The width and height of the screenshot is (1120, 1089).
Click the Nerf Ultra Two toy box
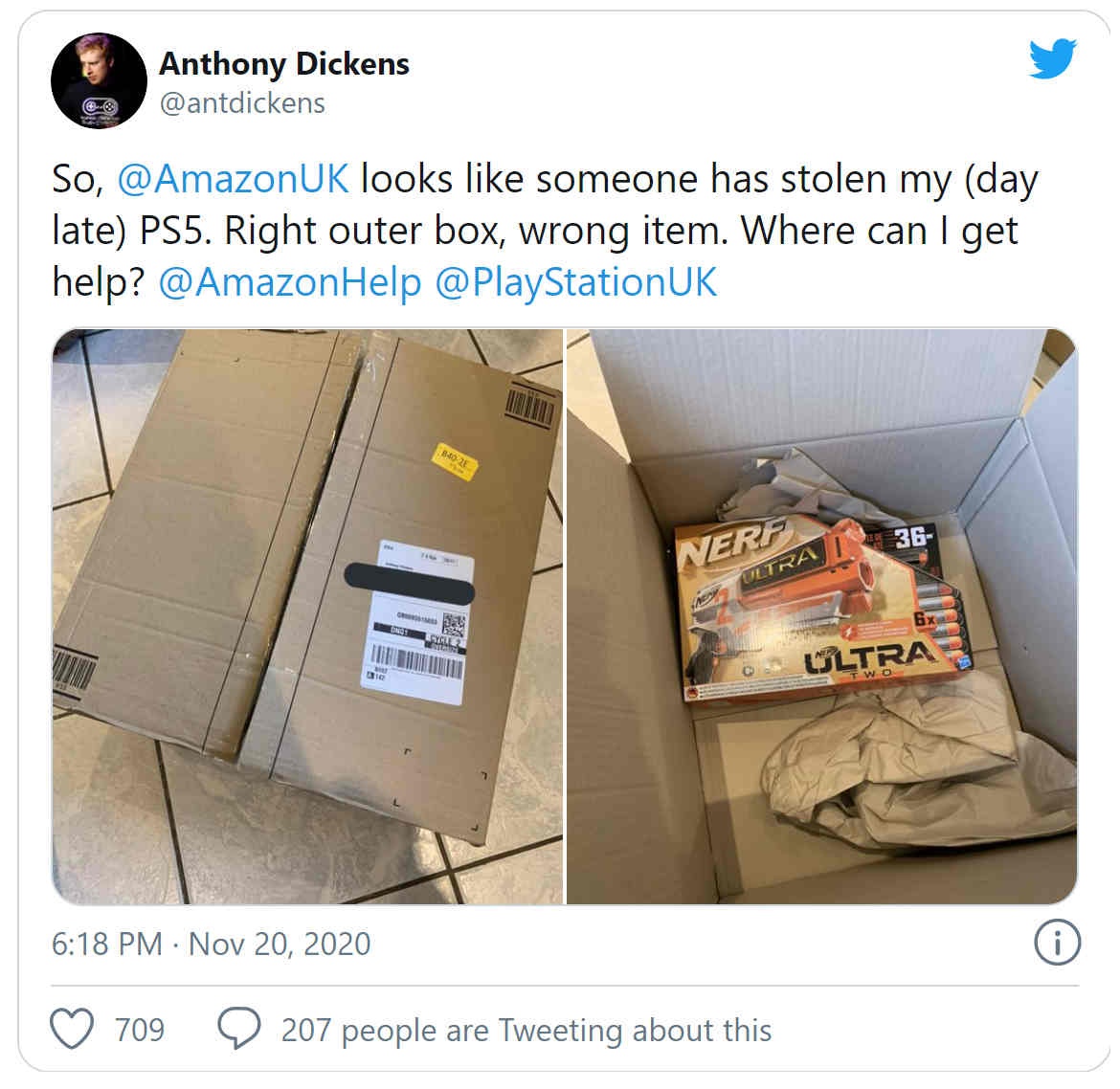coord(821,610)
